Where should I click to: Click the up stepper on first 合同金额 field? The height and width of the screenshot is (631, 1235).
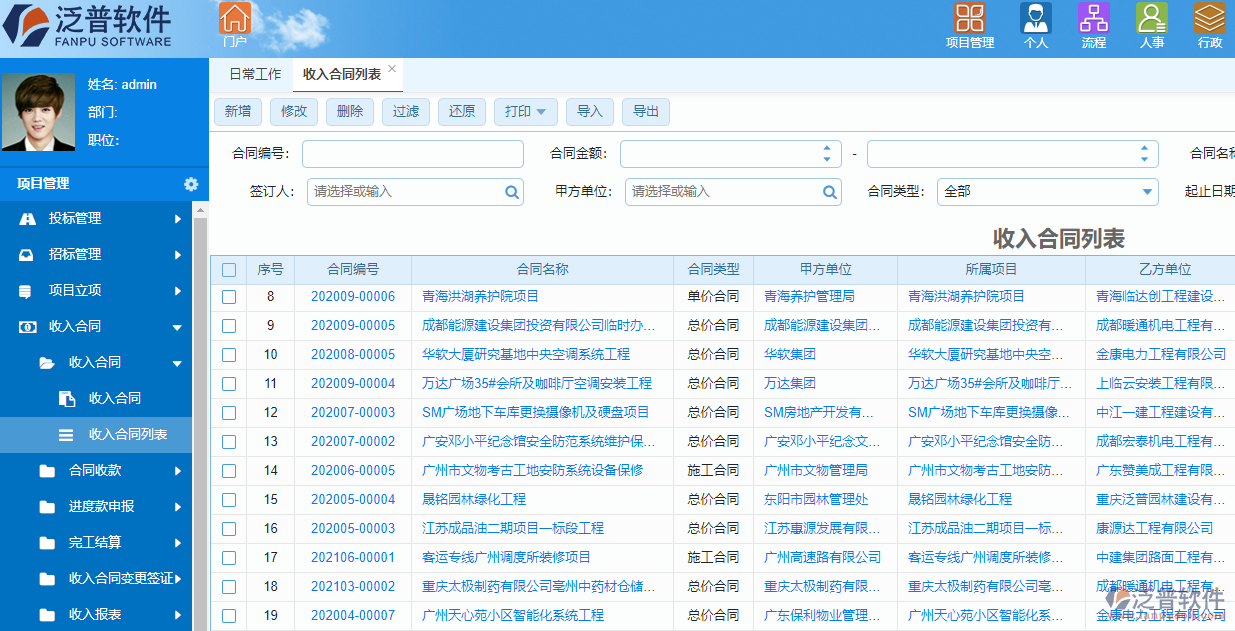[827, 149]
